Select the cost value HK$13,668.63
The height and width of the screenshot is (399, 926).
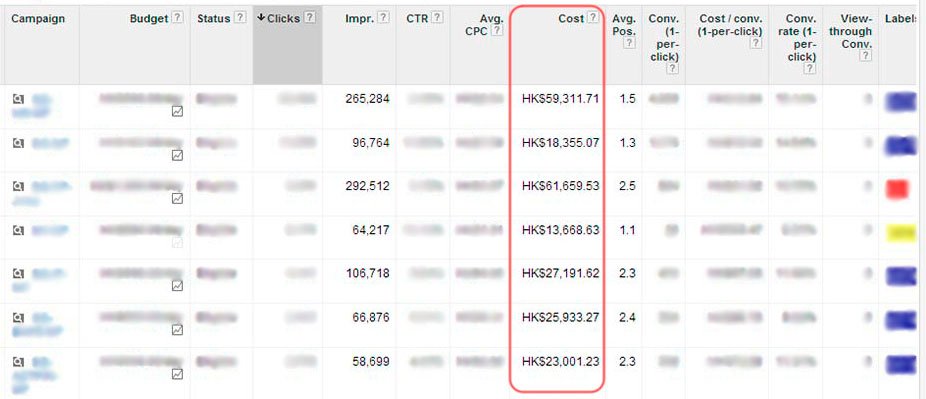(x=560, y=230)
